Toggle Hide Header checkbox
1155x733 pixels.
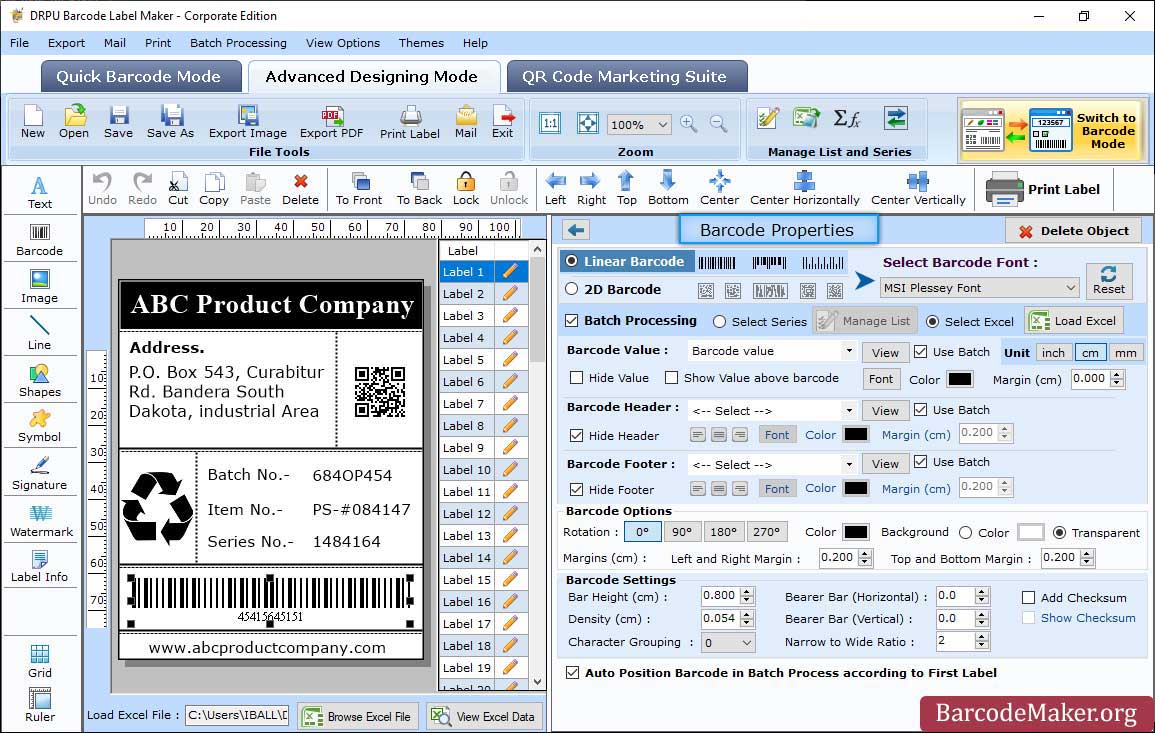tap(577, 435)
